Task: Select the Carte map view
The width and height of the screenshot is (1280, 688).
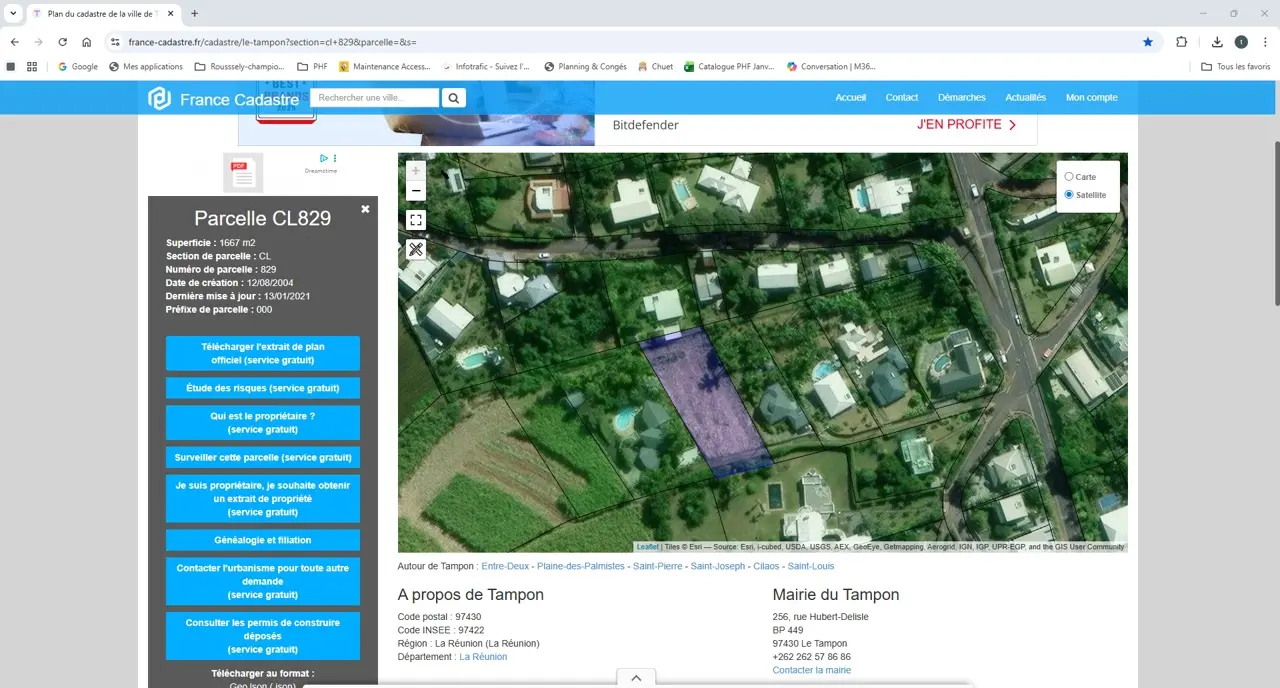Action: coord(1069,177)
